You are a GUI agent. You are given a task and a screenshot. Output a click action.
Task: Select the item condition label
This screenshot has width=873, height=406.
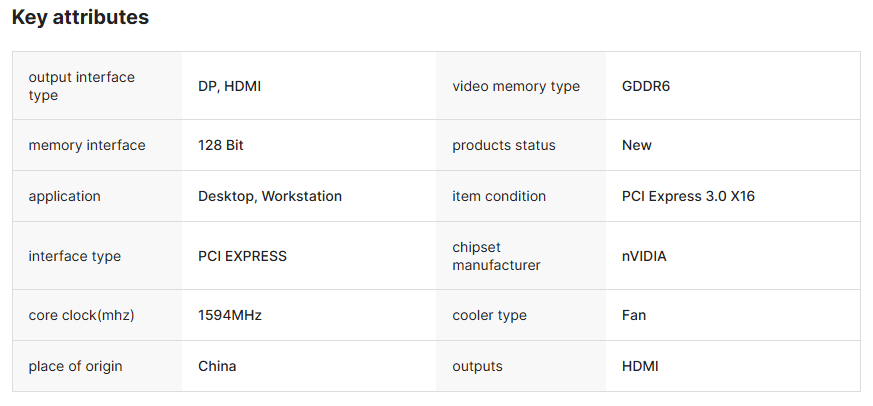coord(499,197)
